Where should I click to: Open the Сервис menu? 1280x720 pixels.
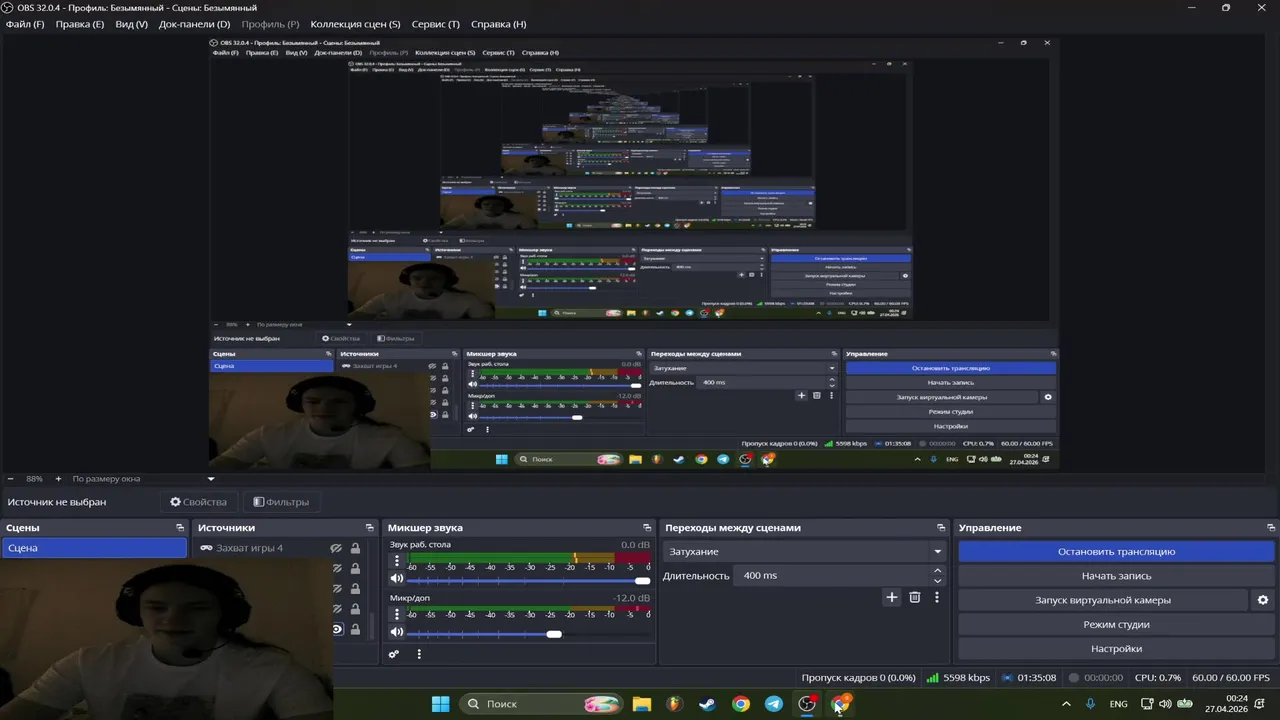(435, 24)
